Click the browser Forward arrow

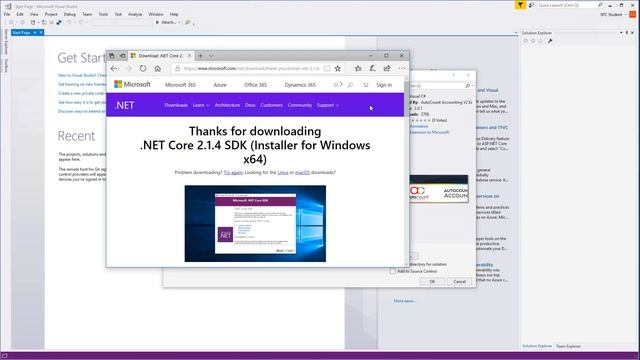129,69
